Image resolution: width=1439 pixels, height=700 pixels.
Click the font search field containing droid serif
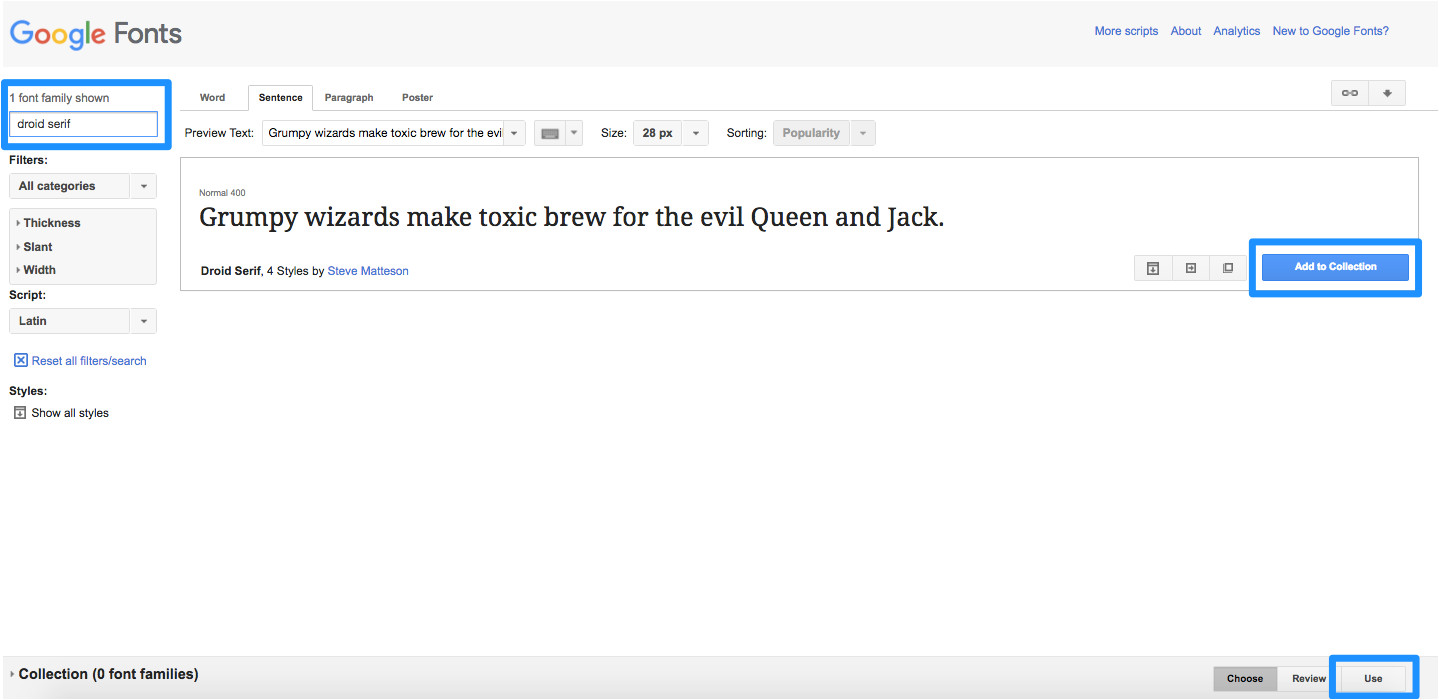coord(83,124)
